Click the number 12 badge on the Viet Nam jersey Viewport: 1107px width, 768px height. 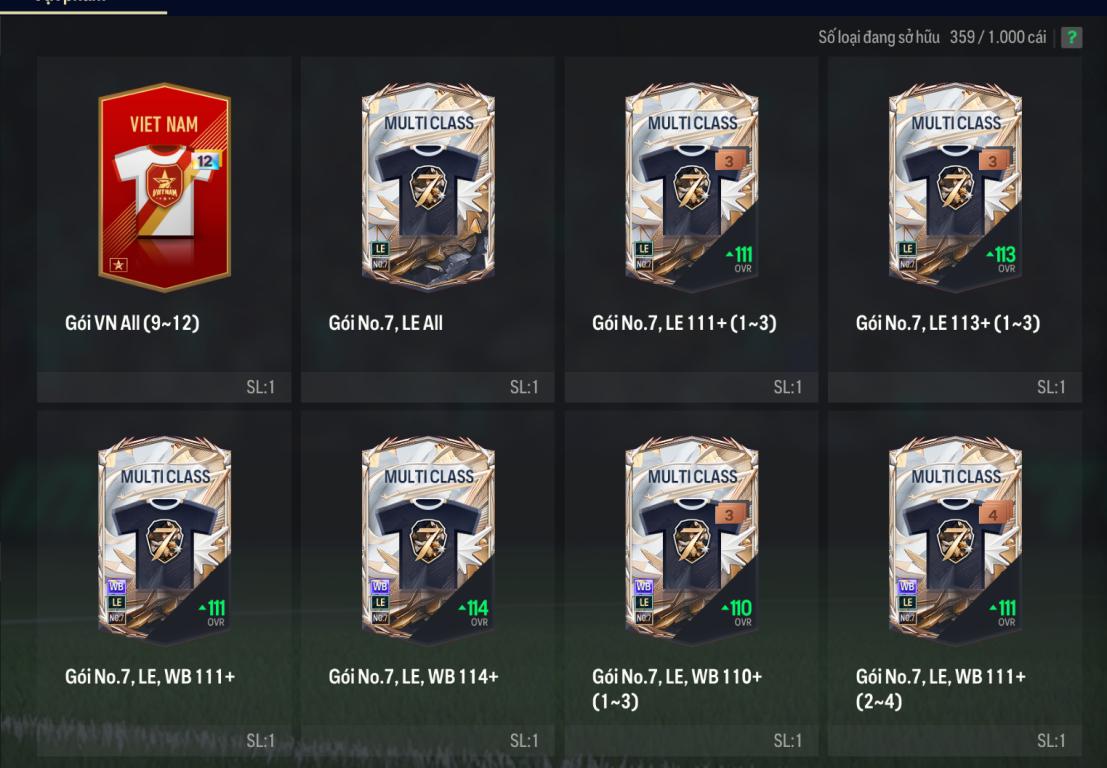[205, 161]
